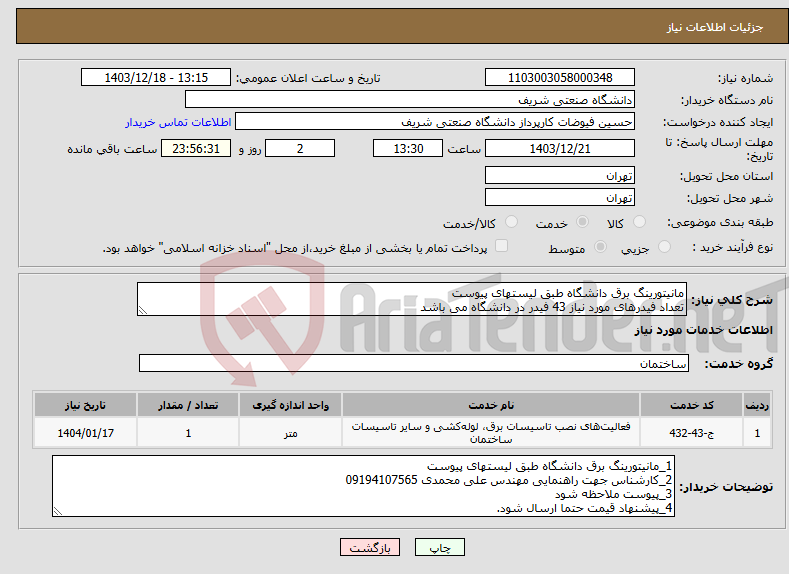Click the جزئیات اطلاعات نیاز header title
The image size is (789, 574).
point(715,27)
